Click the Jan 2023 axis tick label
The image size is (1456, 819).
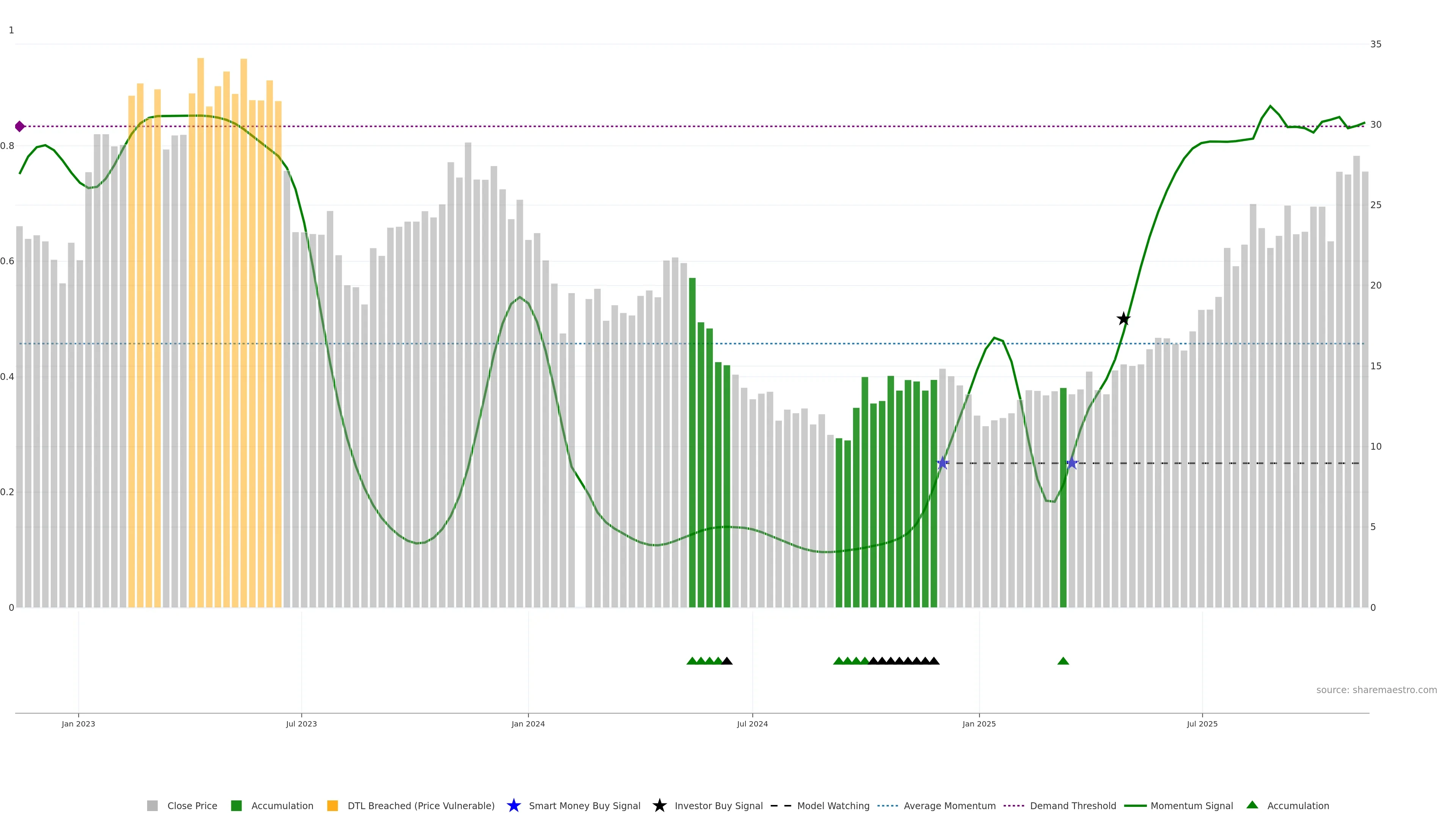tap(78, 723)
